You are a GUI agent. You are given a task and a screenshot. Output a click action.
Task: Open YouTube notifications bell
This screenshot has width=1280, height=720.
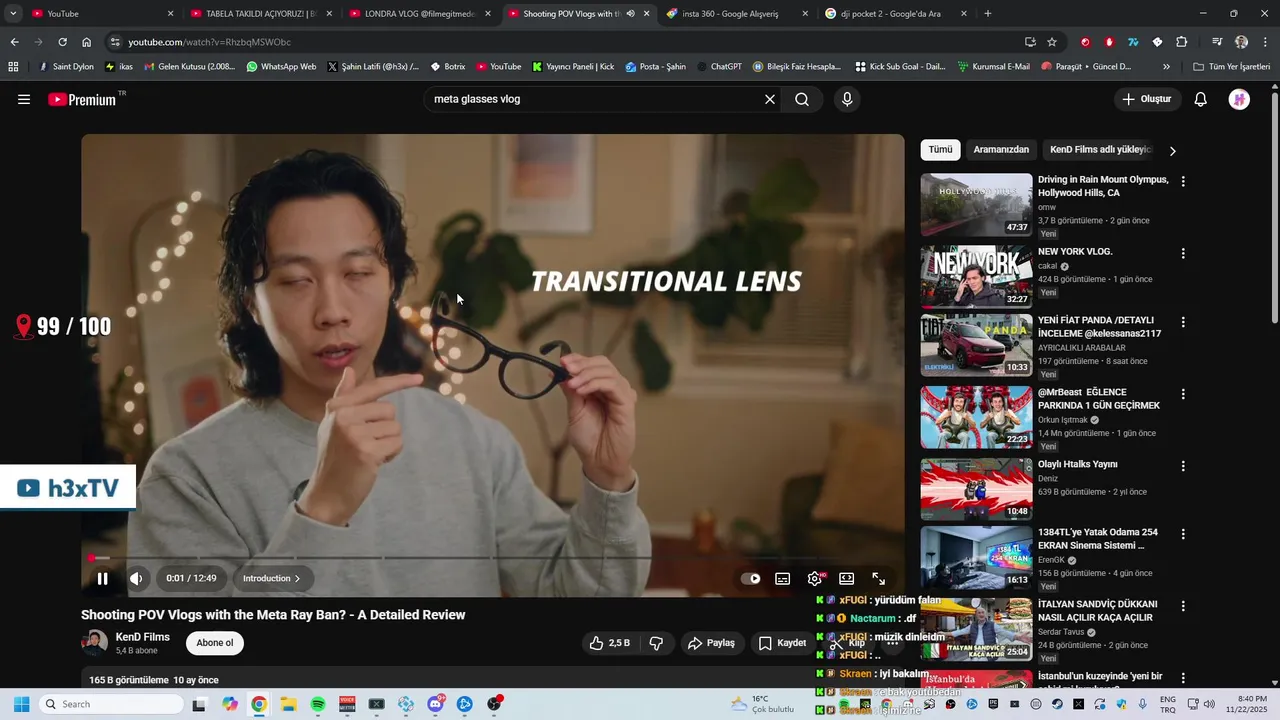pos(1201,99)
